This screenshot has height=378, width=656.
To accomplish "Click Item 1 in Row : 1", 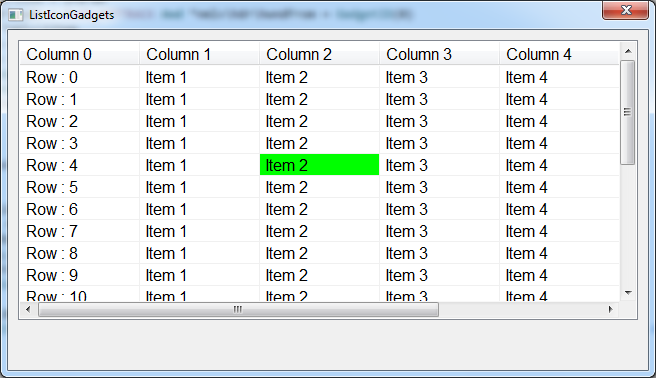I will coord(200,100).
